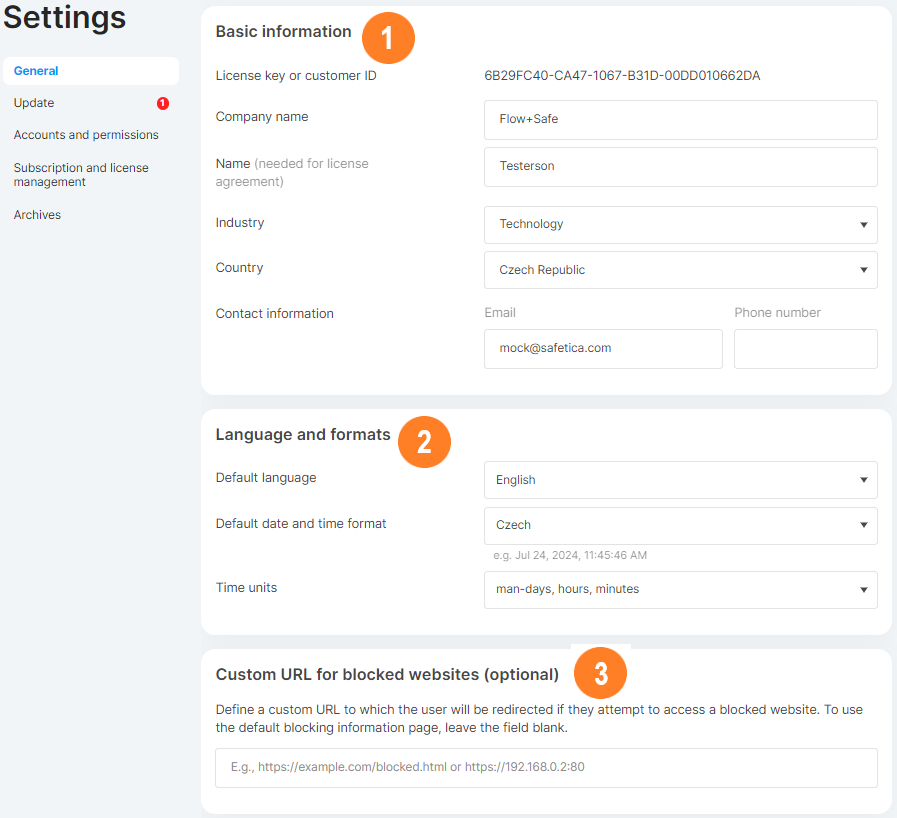The width and height of the screenshot is (897, 818).
Task: Click the custom URL for blocked websites field
Action: click(546, 768)
